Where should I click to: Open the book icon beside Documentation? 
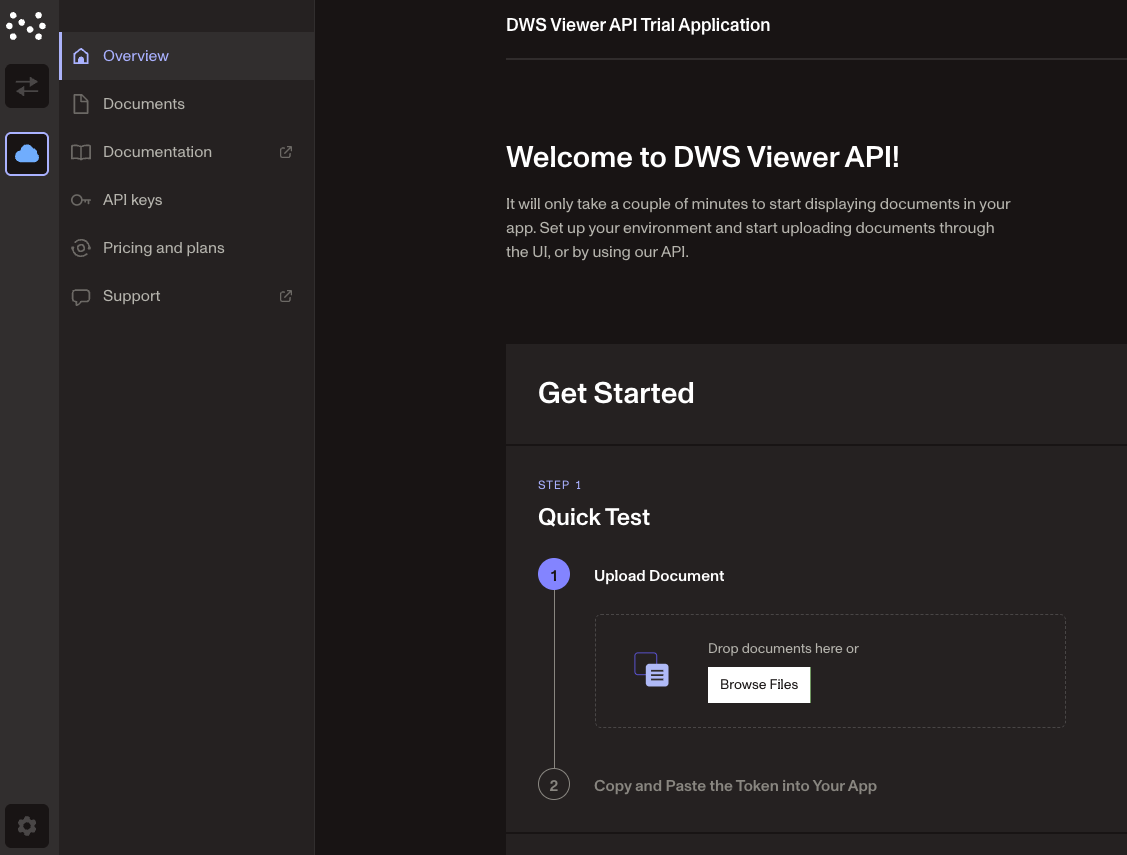[81, 152]
